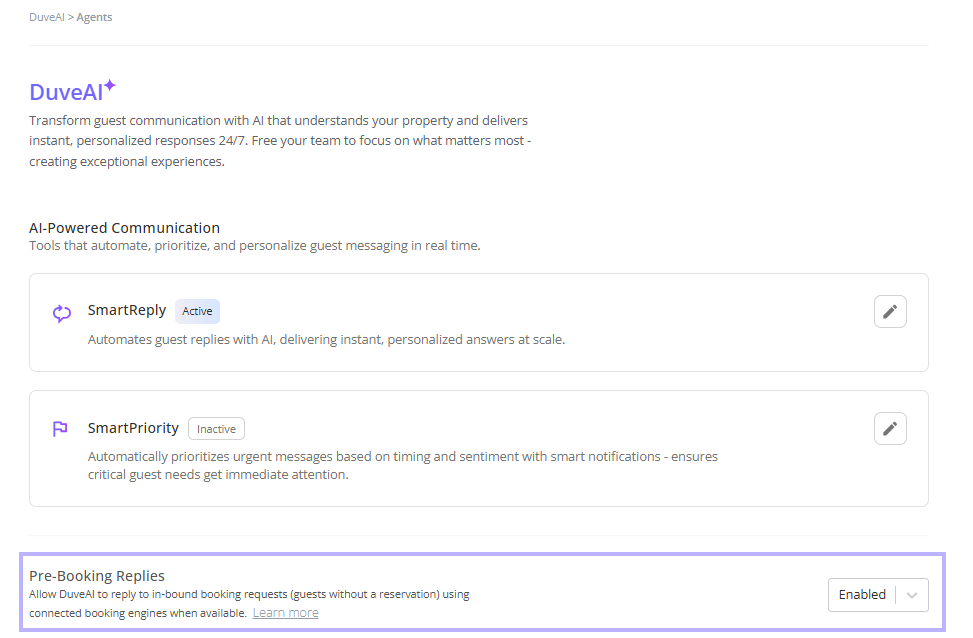Select the SmartReply card title

pos(127,310)
